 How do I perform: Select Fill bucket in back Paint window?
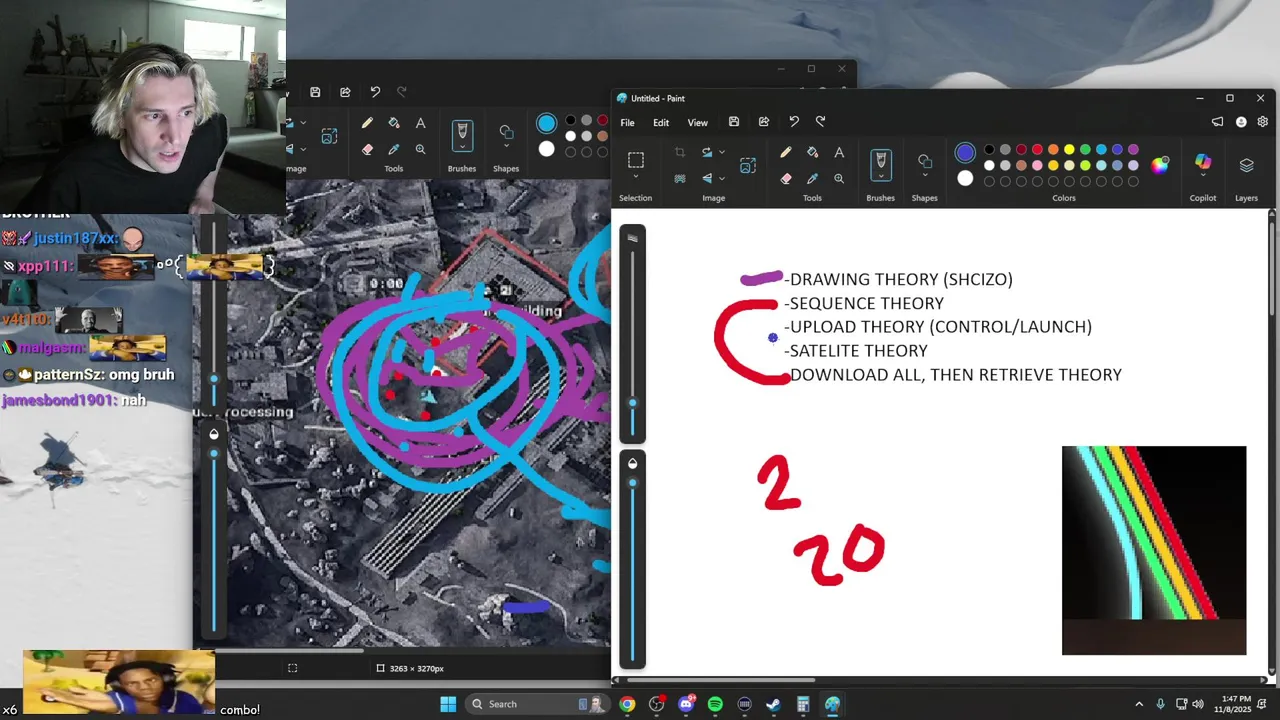394,123
